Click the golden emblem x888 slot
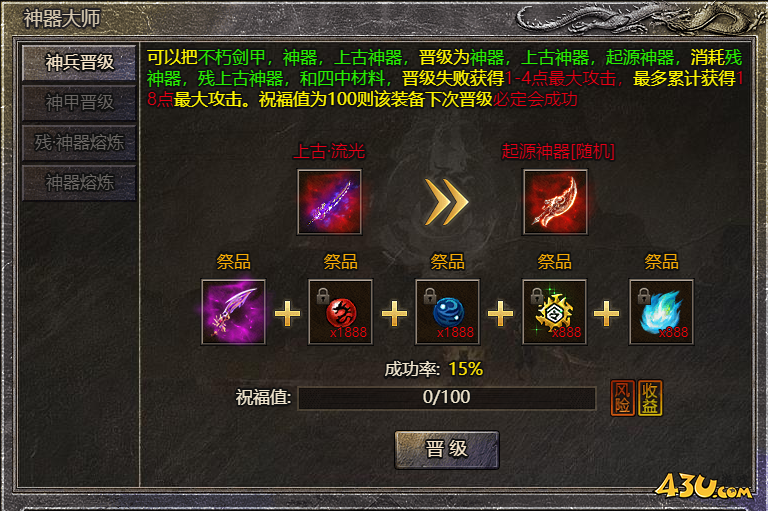 (554, 312)
